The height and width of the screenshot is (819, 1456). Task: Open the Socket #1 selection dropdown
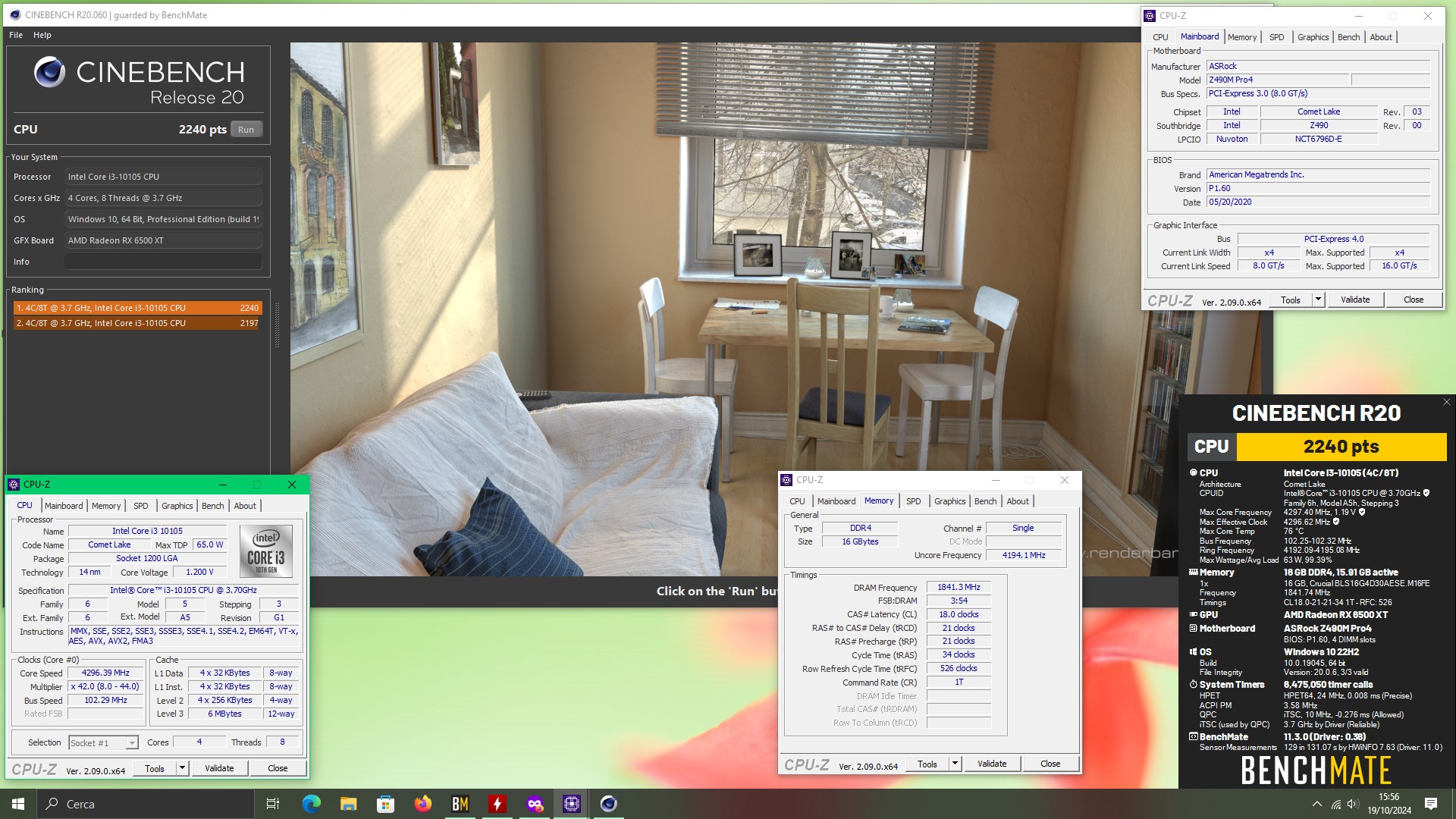[103, 743]
